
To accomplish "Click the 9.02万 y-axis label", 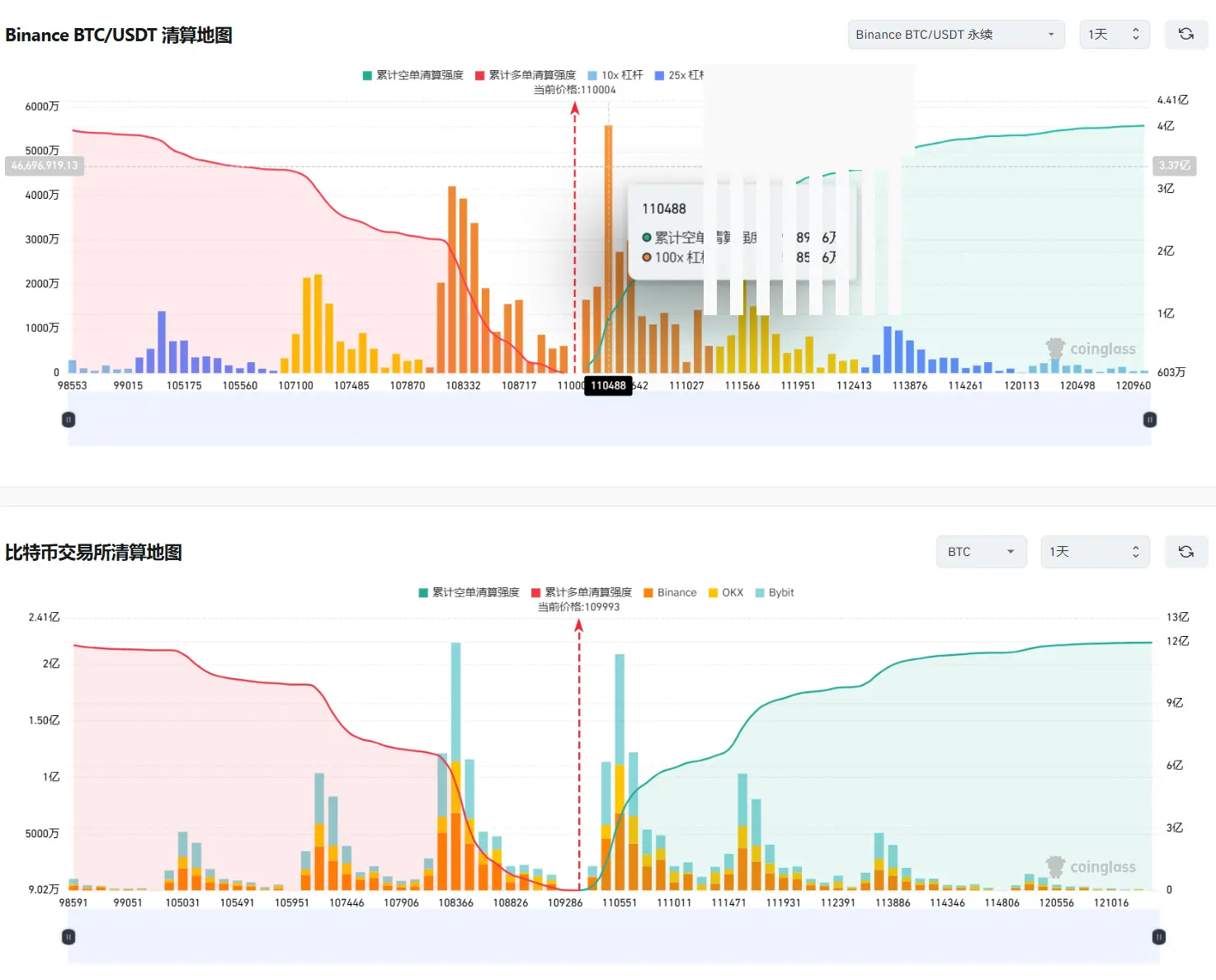I will pos(44,889).
